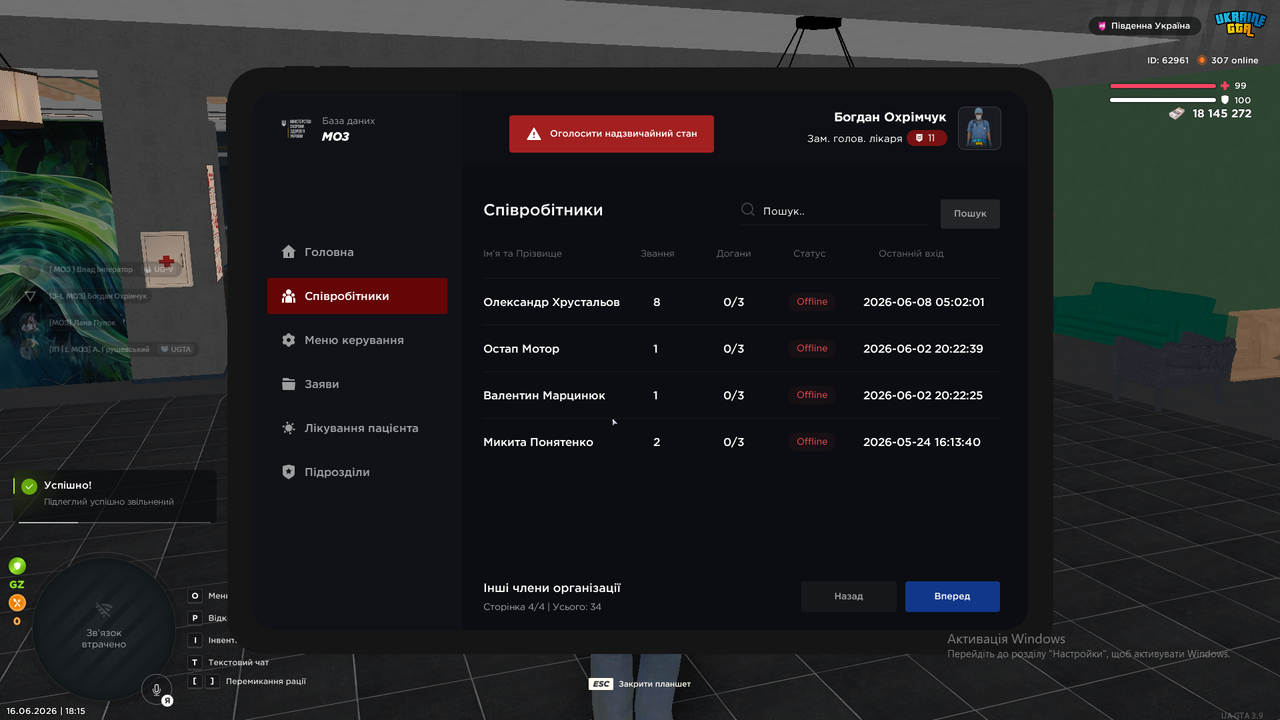Screen dimensions: 1280x720
Task: Click the green success checkmark icon
Action: click(30, 486)
